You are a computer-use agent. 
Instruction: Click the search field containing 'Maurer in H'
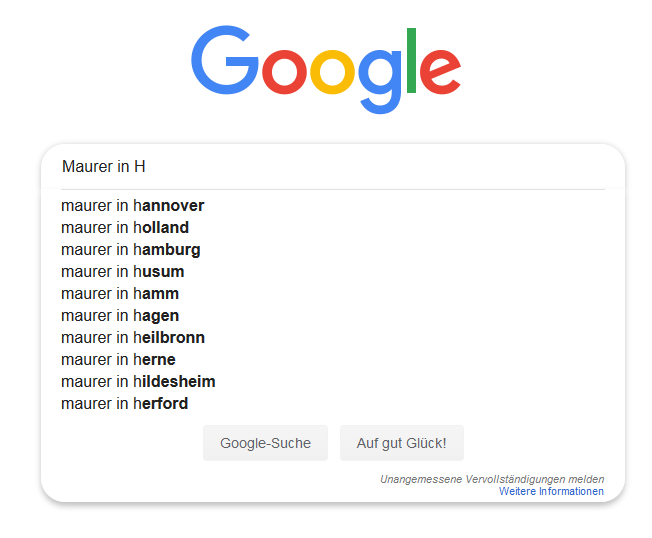tap(333, 167)
